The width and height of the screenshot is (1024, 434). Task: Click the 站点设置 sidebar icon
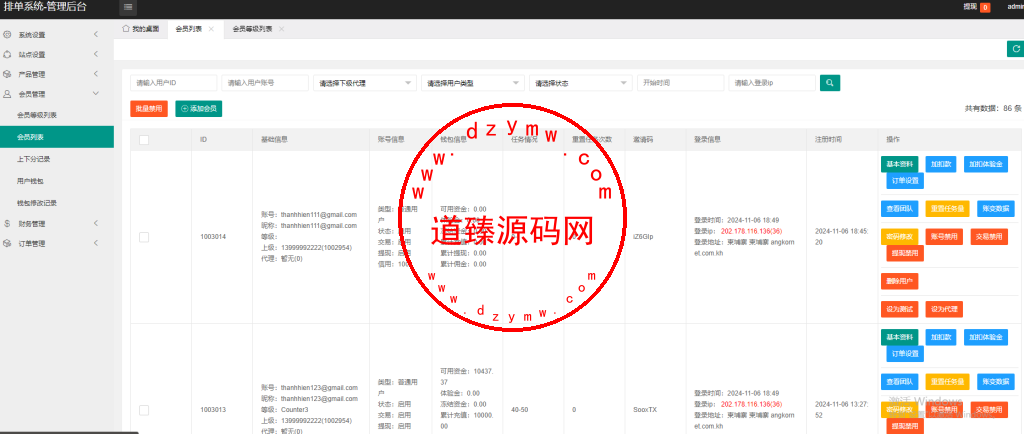7,54
